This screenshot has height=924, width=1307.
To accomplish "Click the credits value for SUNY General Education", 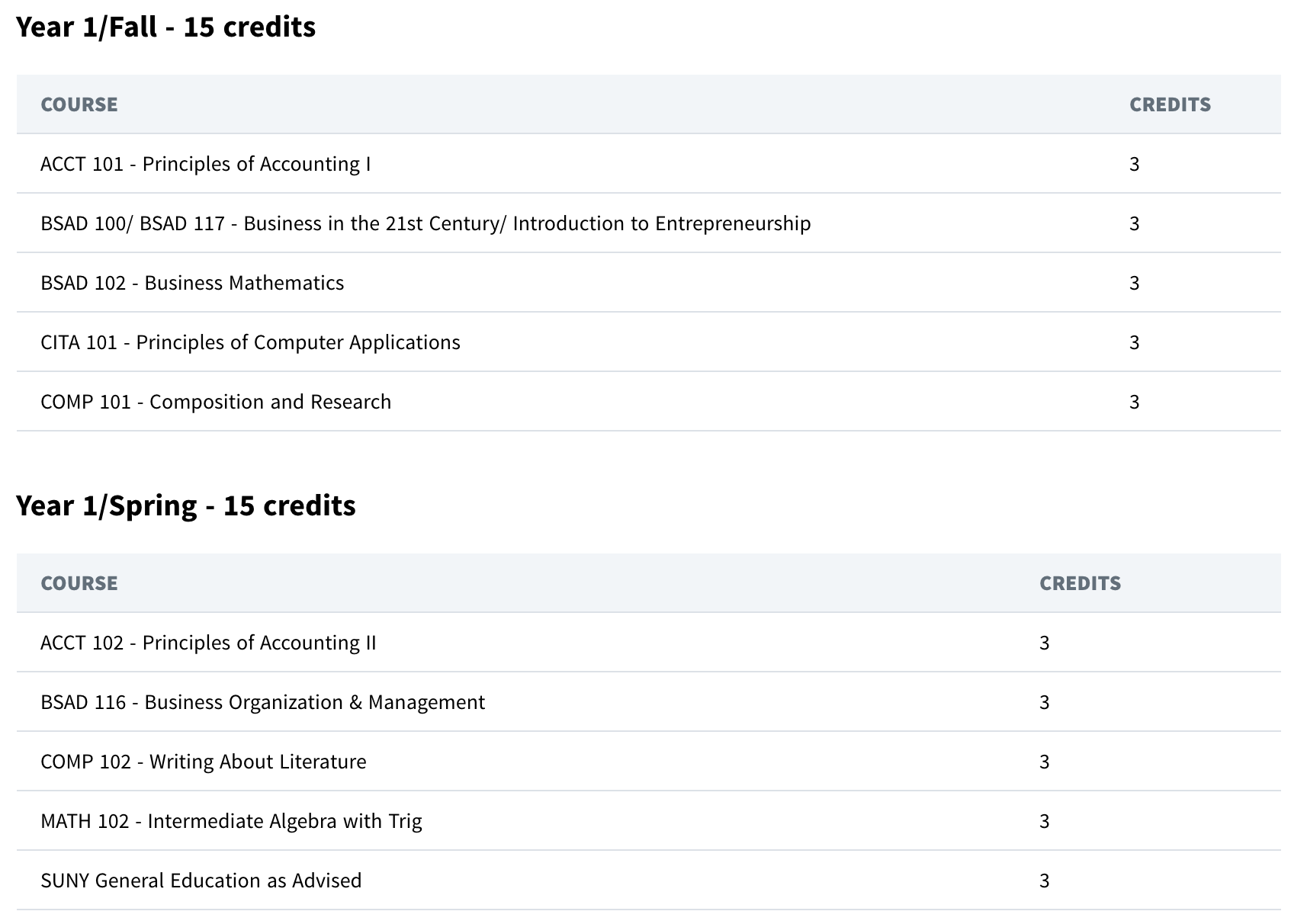I will point(1044,881).
